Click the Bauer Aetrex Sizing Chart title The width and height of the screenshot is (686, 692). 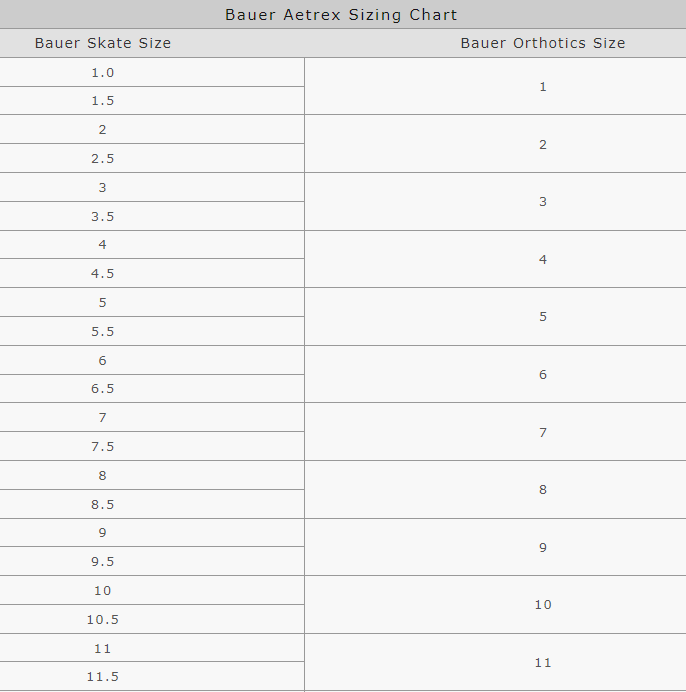[x=341, y=14]
